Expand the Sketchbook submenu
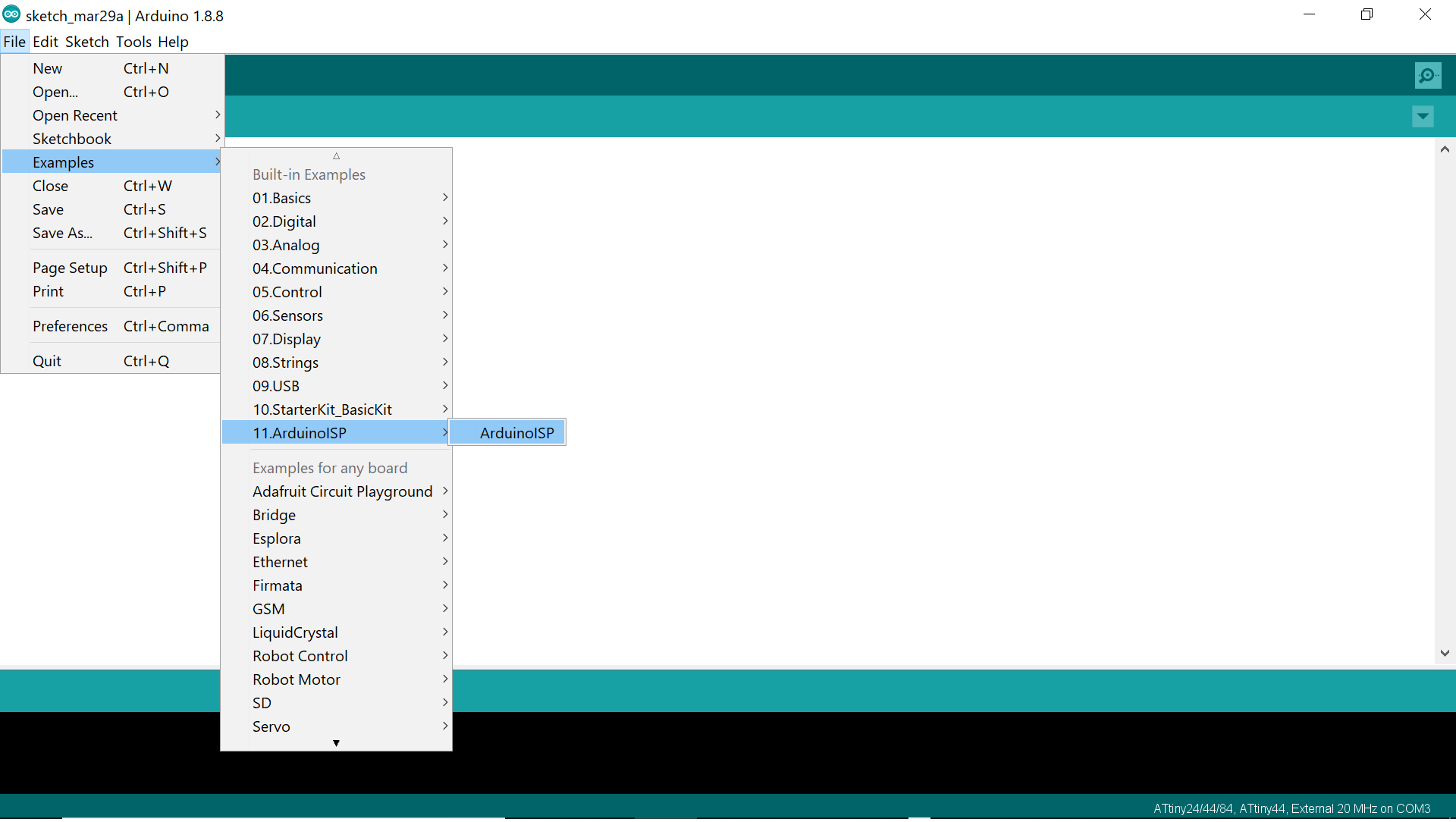The width and height of the screenshot is (1456, 822). 114,139
